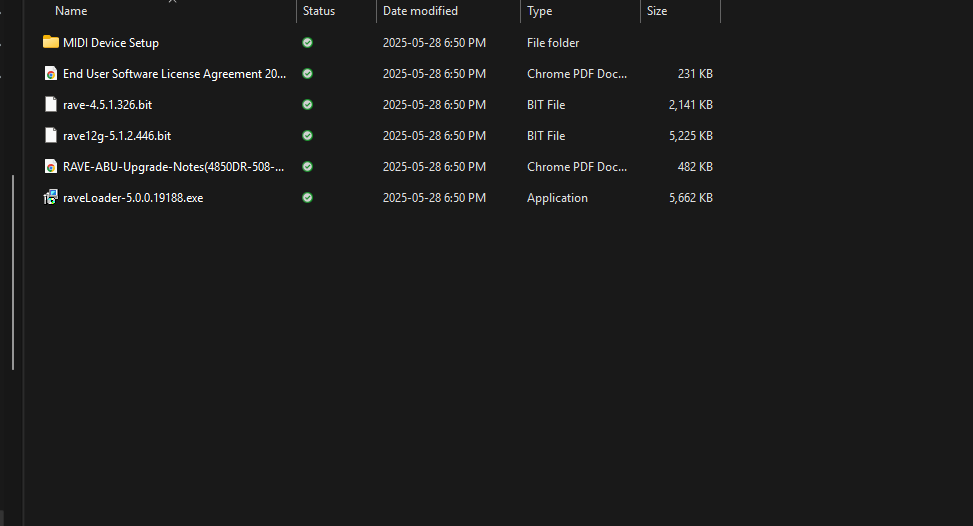
Task: Sort files by the Size column header
Action: [657, 11]
